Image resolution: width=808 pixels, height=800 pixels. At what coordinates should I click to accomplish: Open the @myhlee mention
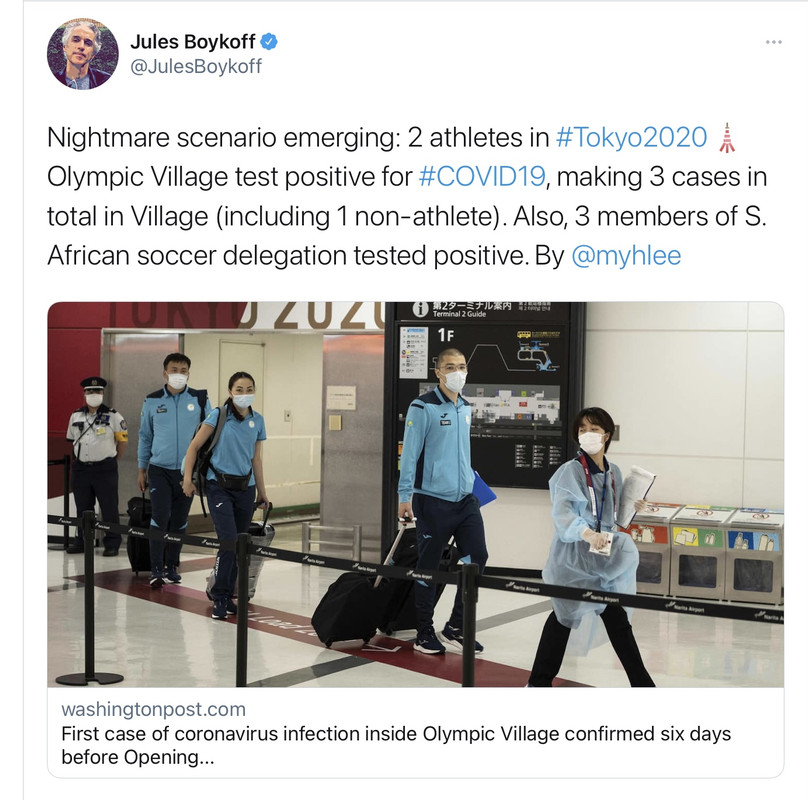pos(626,256)
